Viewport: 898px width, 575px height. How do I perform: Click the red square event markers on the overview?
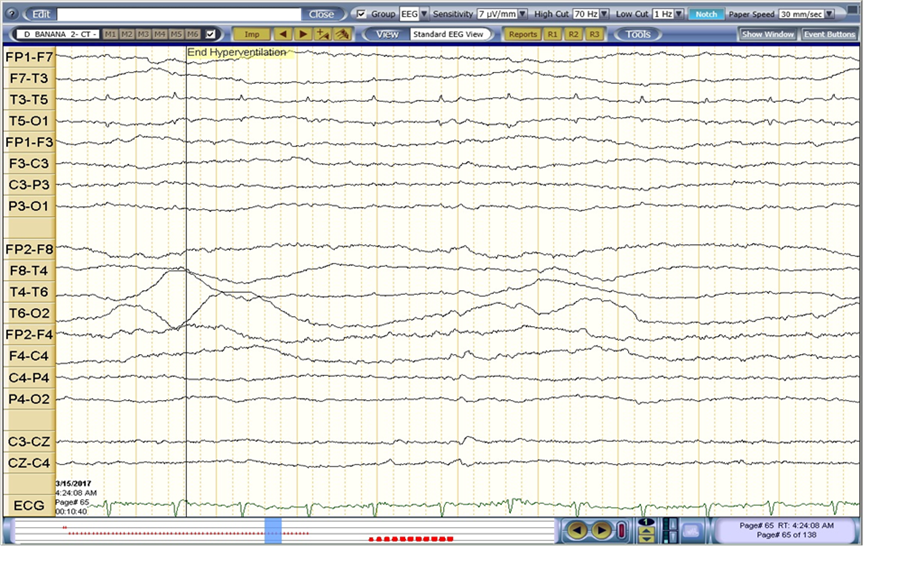pyautogui.click(x=411, y=539)
